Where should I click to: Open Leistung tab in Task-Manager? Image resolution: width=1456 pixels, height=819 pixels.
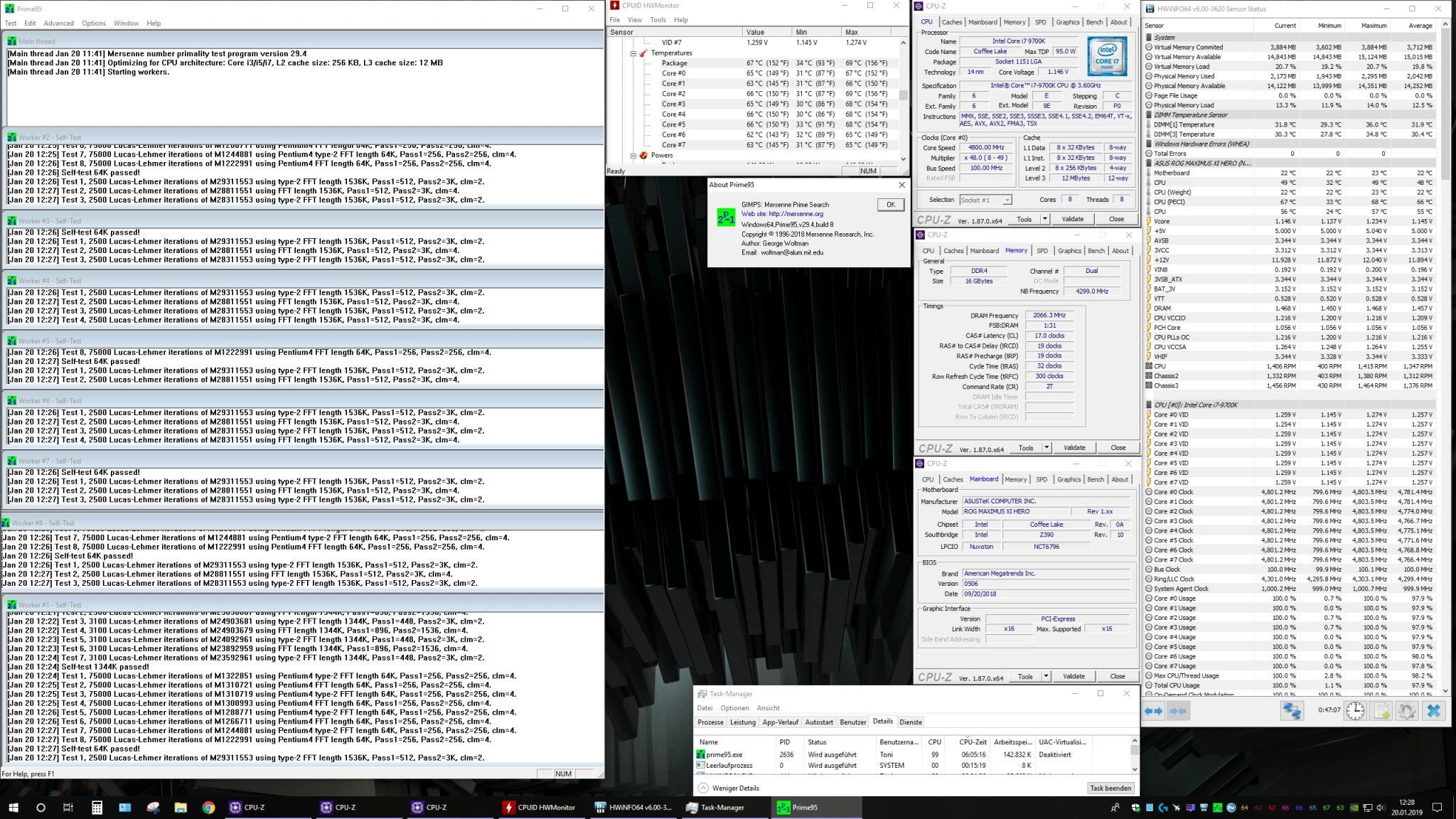tap(743, 722)
